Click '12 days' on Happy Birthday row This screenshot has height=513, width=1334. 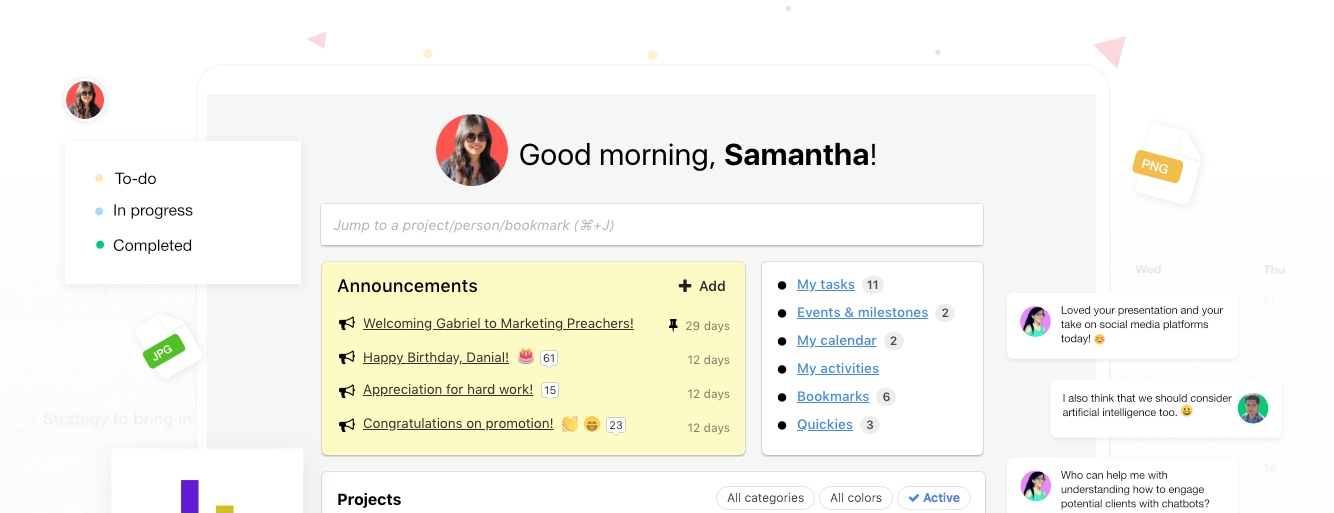click(x=708, y=360)
